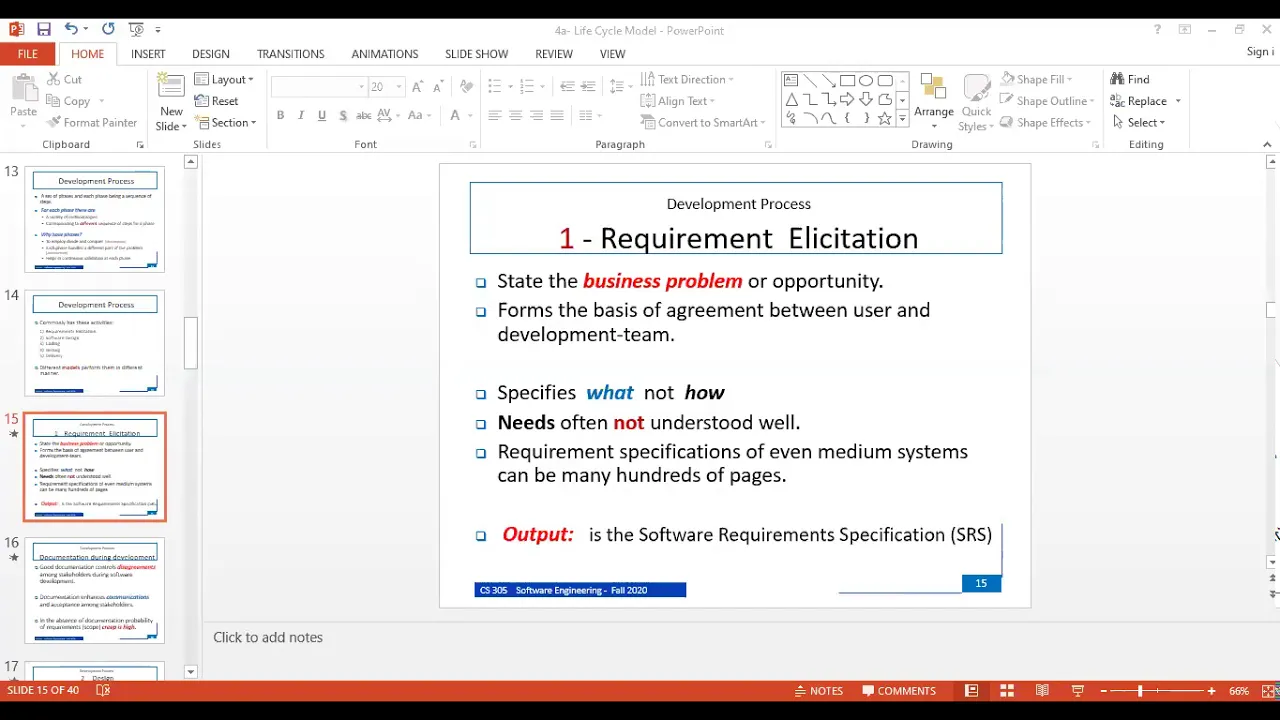The width and height of the screenshot is (1280, 720).
Task: Select the oval shape in gallery
Action: 866,80
